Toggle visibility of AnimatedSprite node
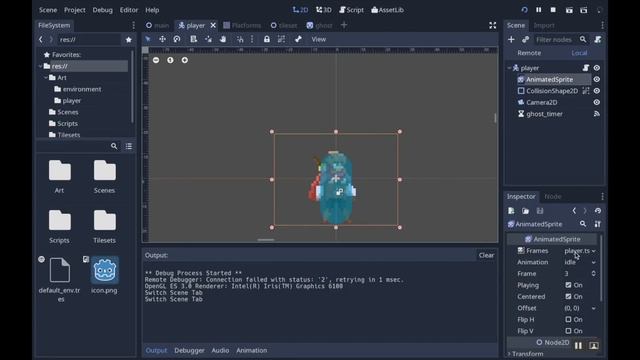Image resolution: width=640 pixels, height=360 pixels. tap(597, 79)
